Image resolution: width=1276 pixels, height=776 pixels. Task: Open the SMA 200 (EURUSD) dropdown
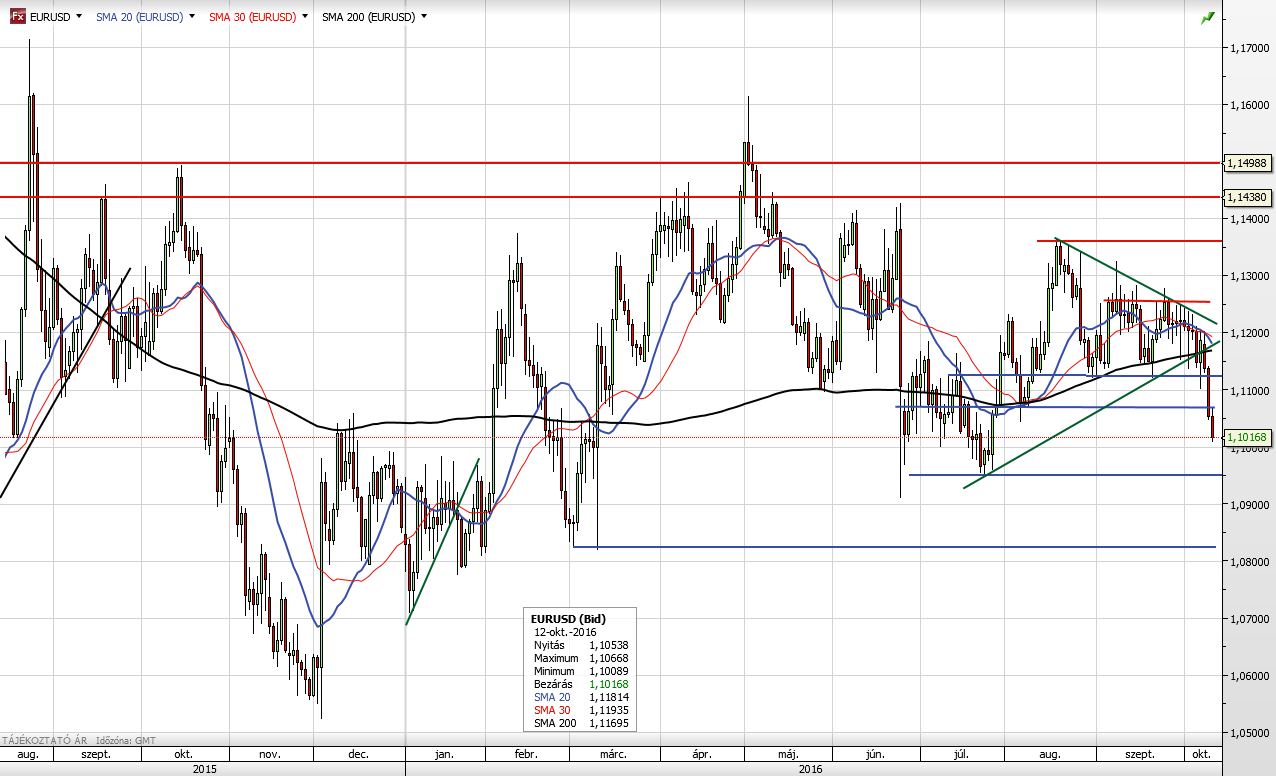[424, 17]
